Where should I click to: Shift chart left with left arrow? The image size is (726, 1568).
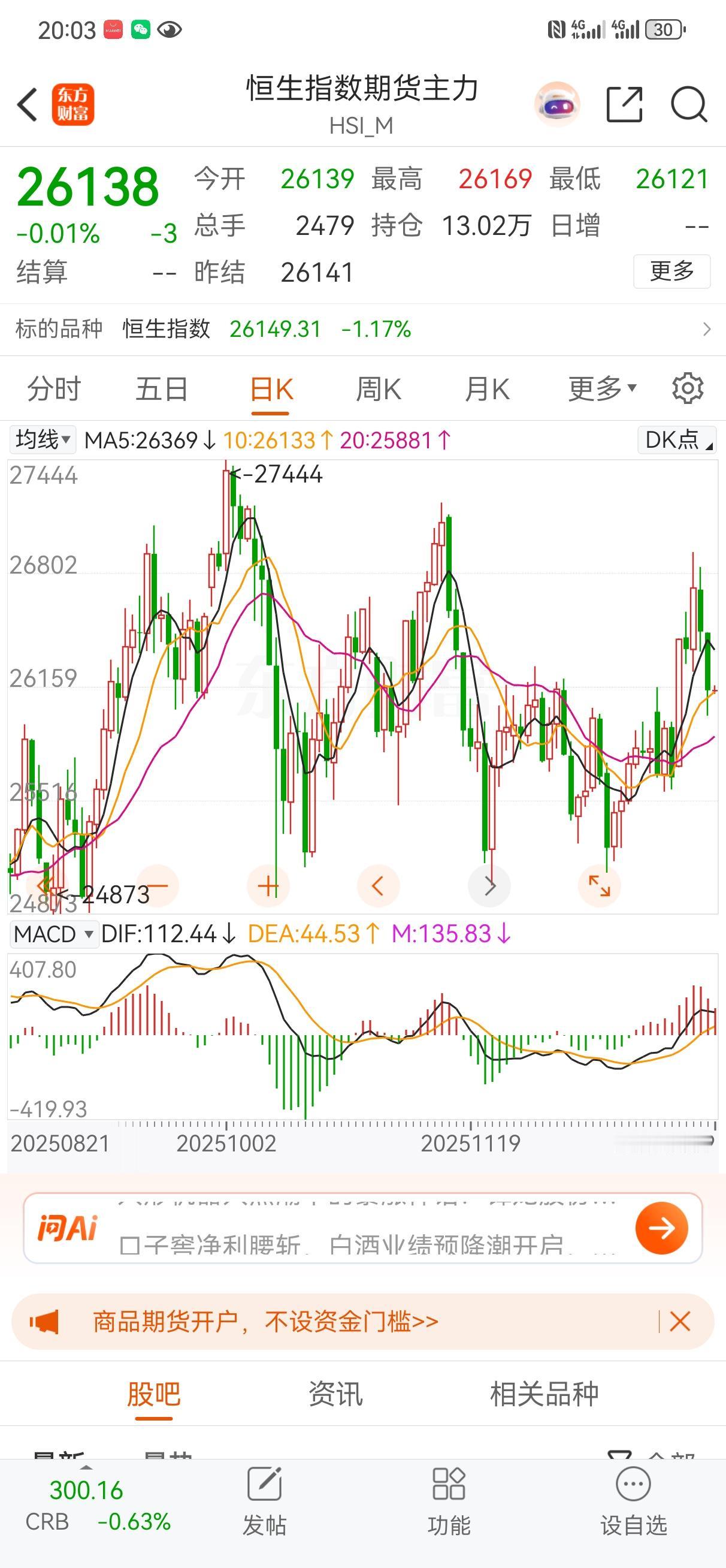click(x=378, y=886)
